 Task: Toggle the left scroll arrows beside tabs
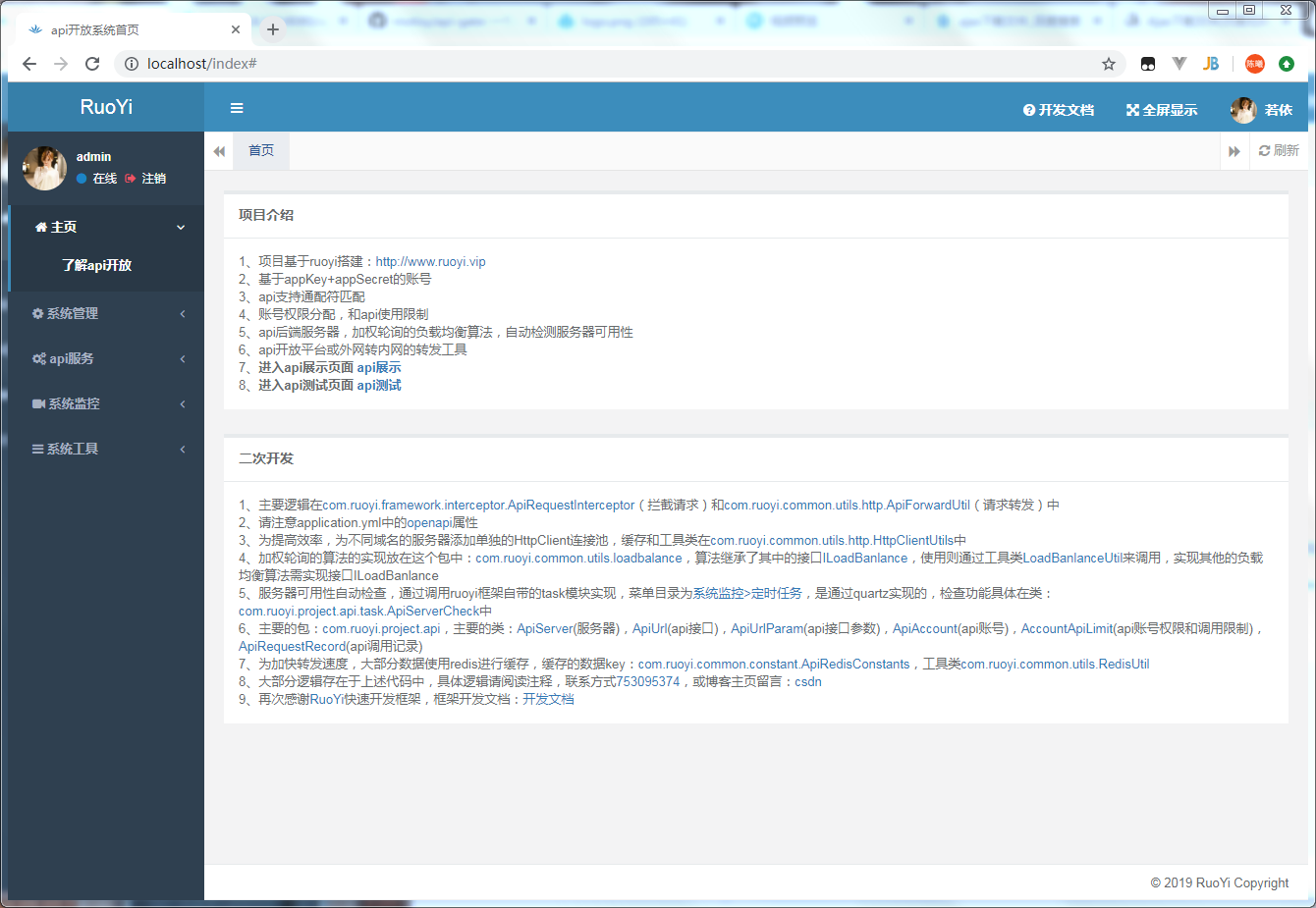[218, 150]
